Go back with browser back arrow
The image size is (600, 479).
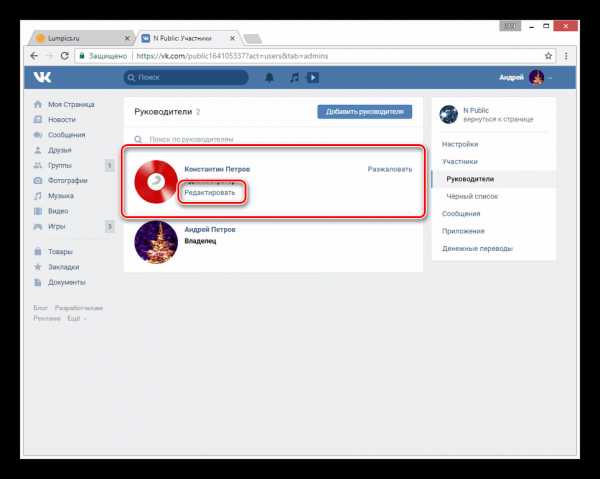pos(34,56)
